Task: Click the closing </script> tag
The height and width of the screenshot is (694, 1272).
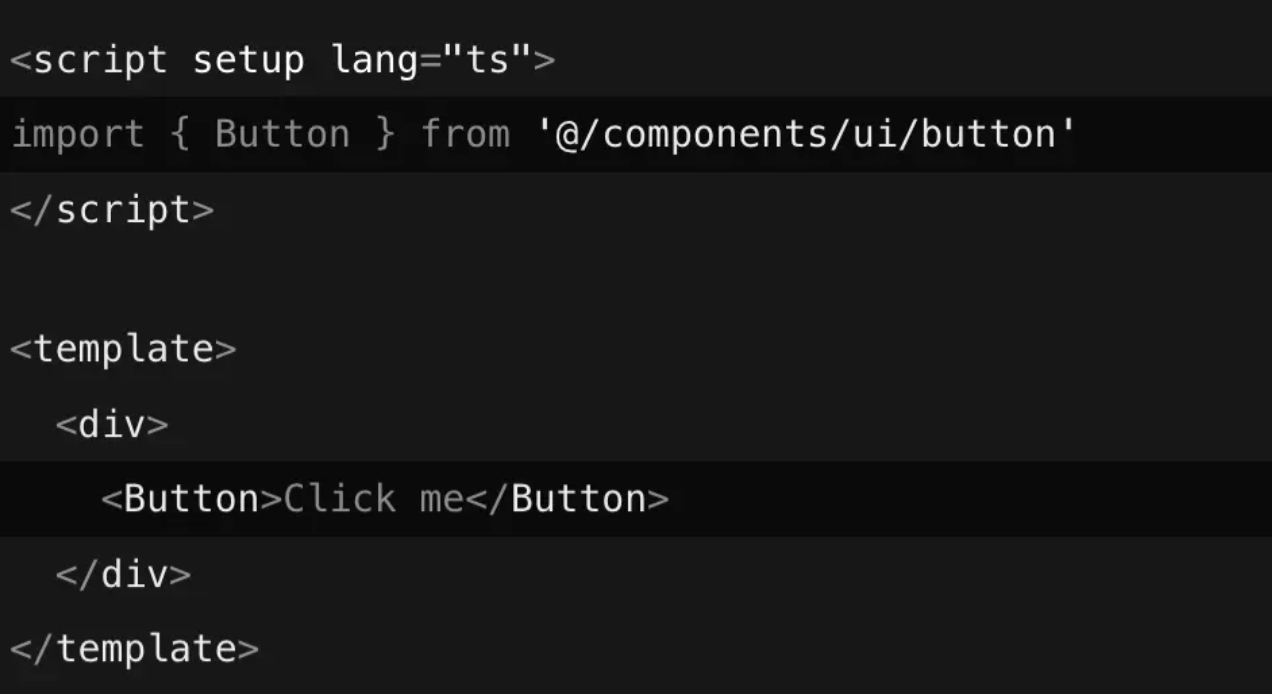Action: 112,210
